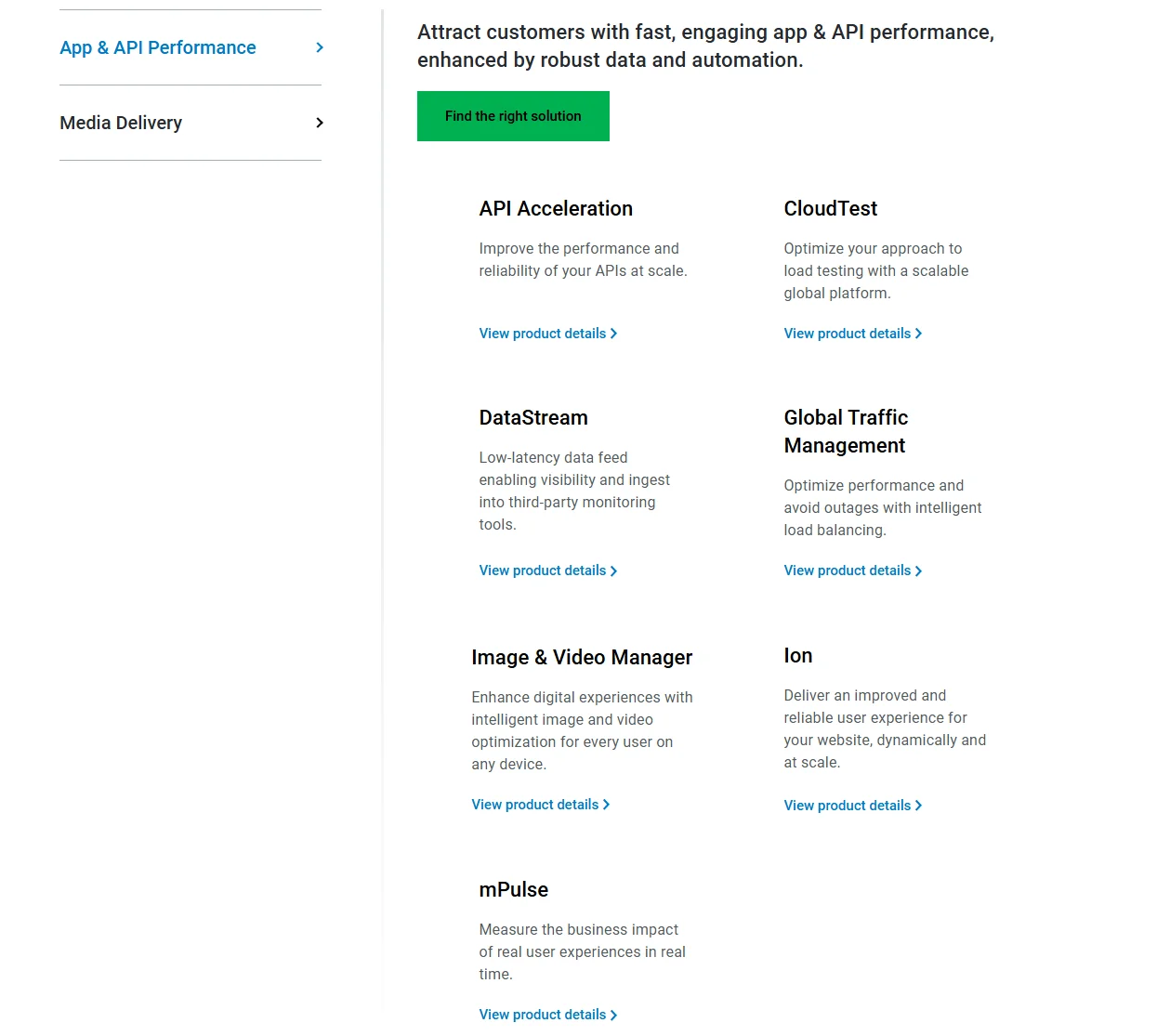Click 'Low-latency data feed' description
The image size is (1170, 1036).
(574, 491)
